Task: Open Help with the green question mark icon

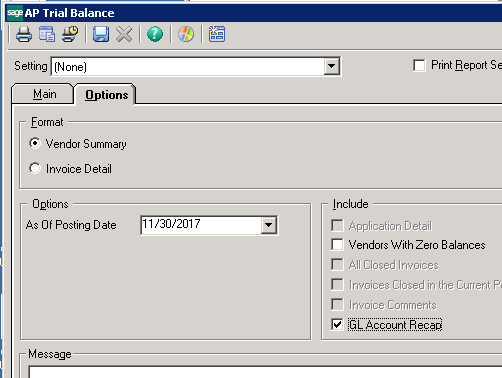Action: pos(155,34)
